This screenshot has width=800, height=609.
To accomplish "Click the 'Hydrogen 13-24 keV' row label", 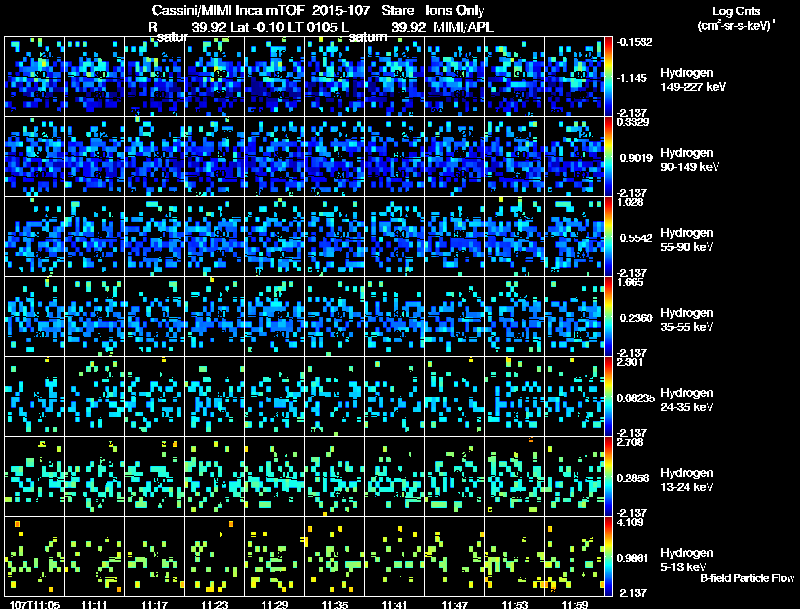I will pyautogui.click(x=687, y=480).
